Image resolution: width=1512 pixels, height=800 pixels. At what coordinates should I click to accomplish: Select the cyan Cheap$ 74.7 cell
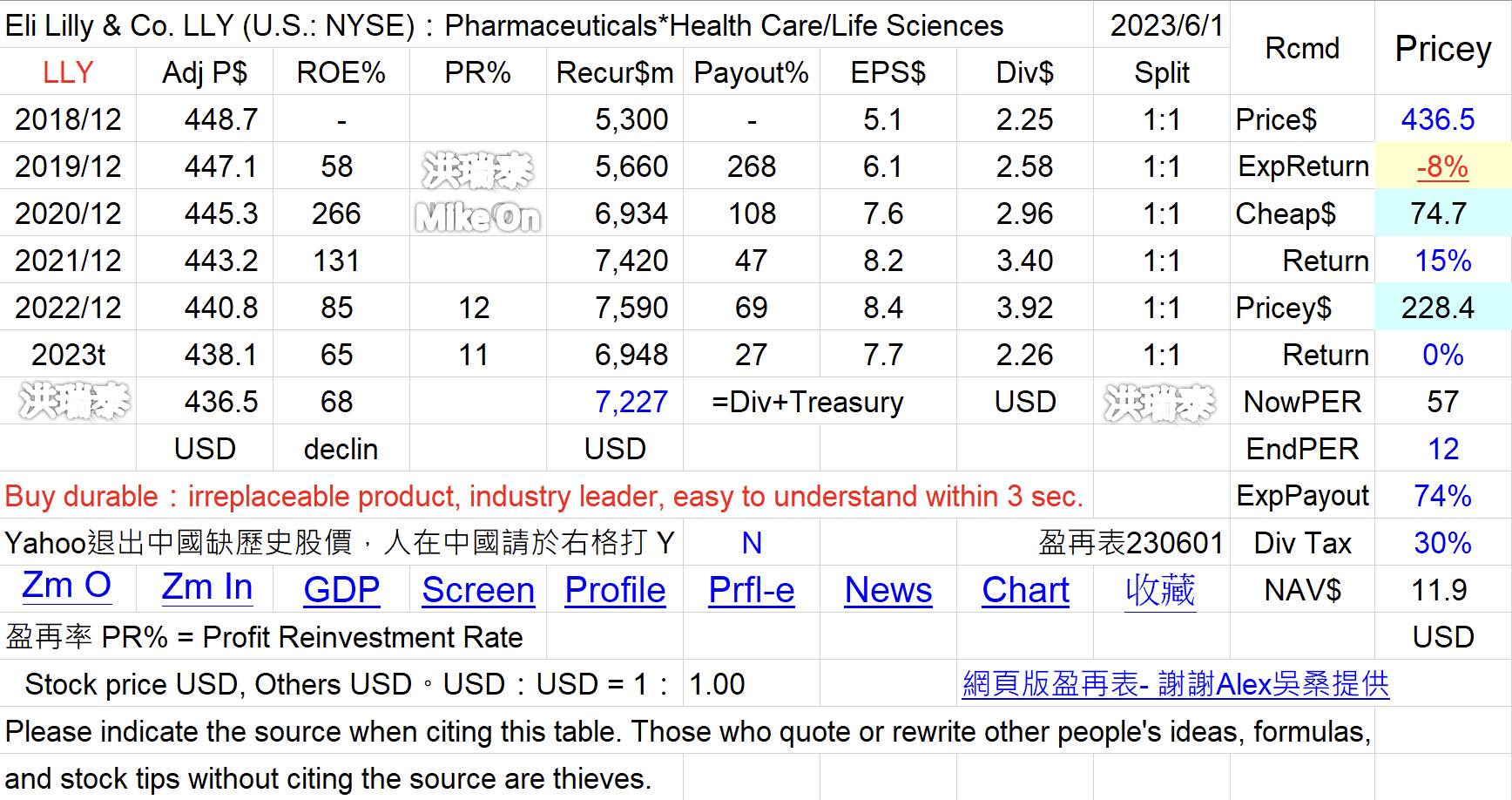(1442, 214)
